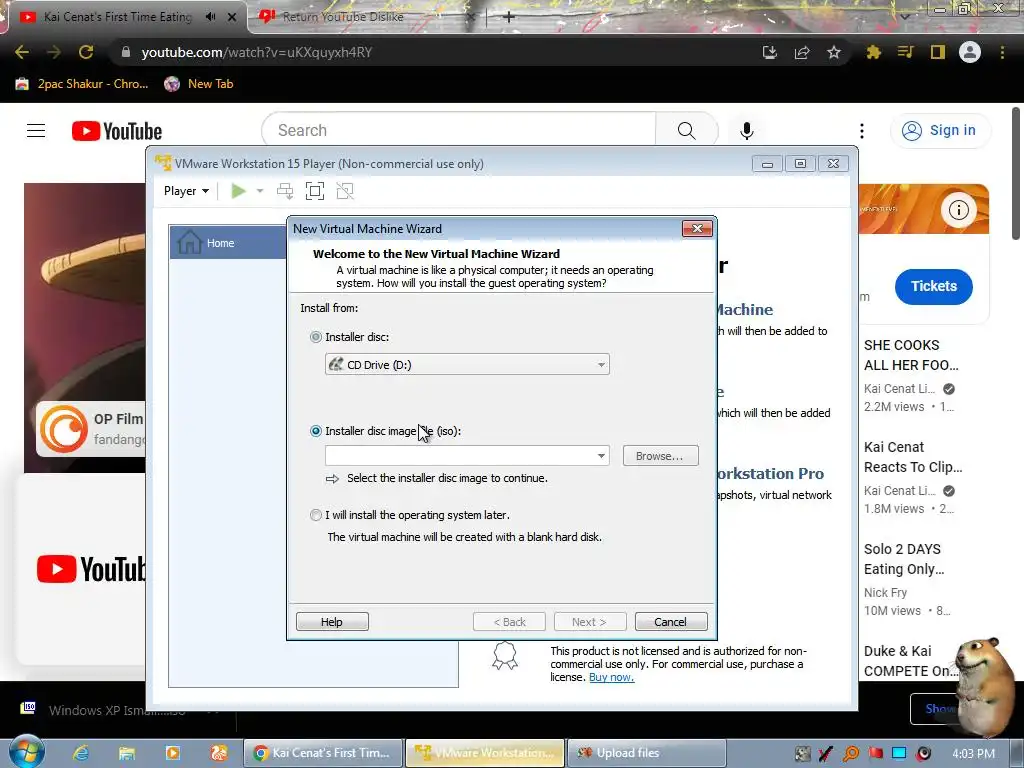Open Chrome three-dot main menu
Screen dimensions: 1024x768
tap(1002, 52)
